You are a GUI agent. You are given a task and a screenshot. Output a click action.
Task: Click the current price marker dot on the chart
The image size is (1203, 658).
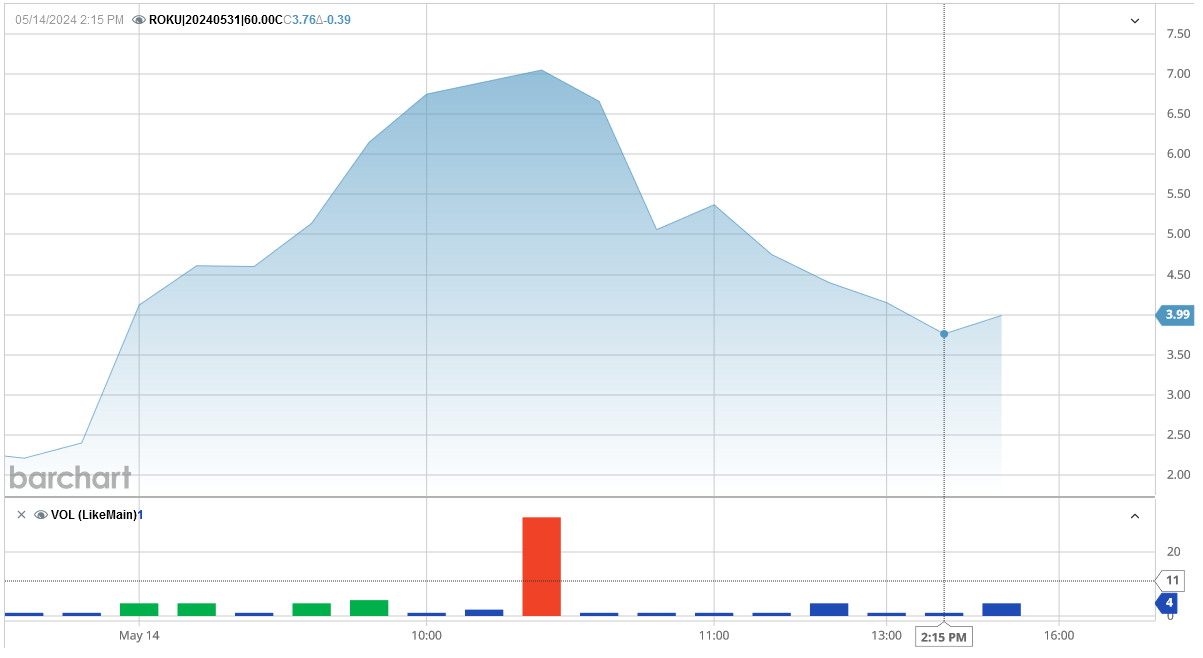[943, 335]
